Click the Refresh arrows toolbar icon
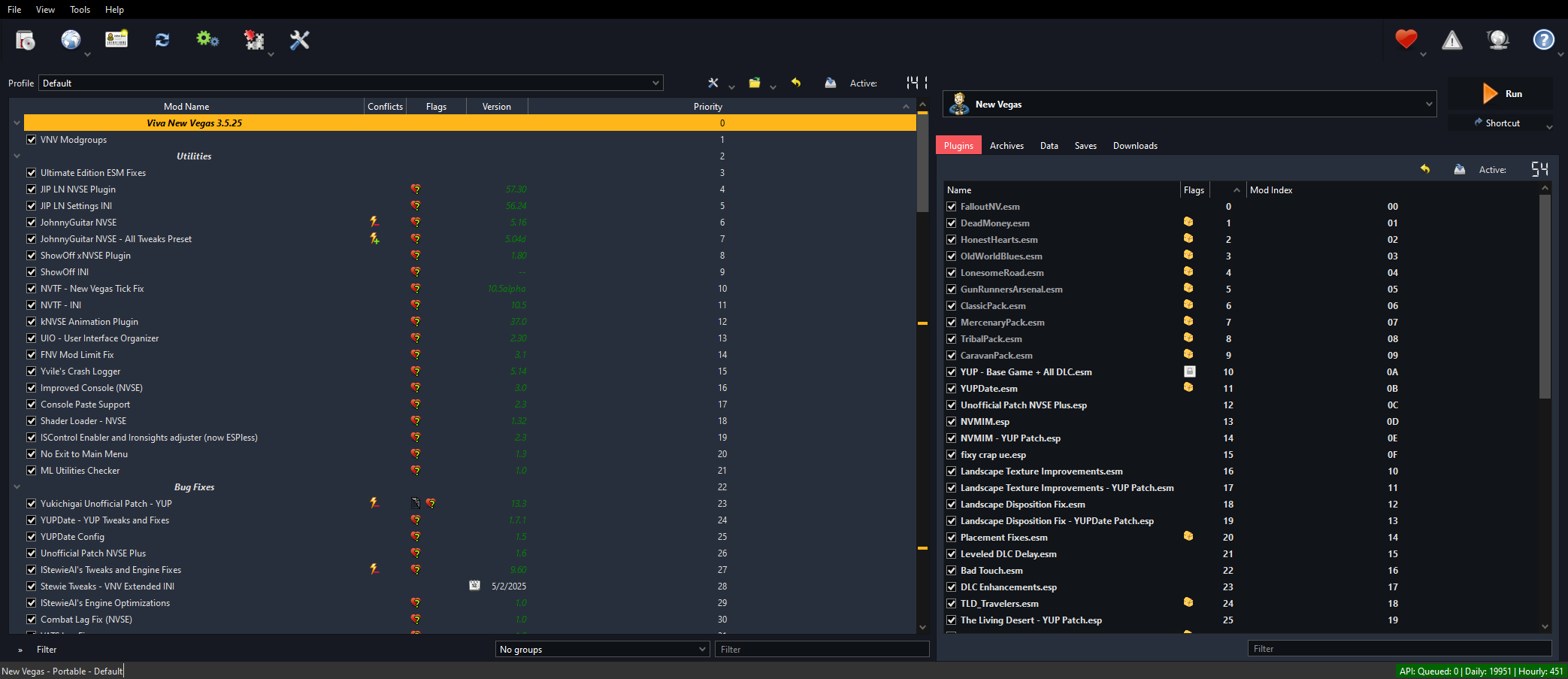Screen dimensions: 1568x679 tap(162, 40)
